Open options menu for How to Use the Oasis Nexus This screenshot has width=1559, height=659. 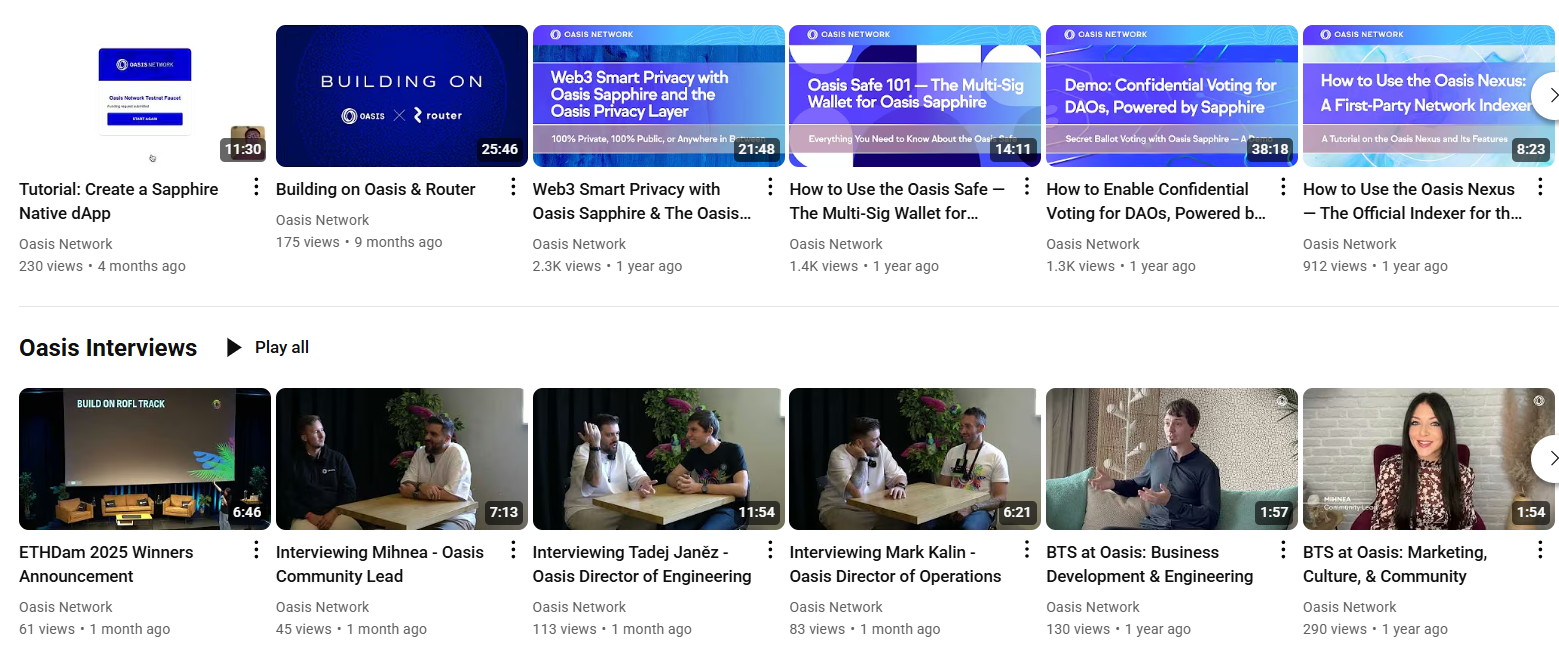point(1540,187)
